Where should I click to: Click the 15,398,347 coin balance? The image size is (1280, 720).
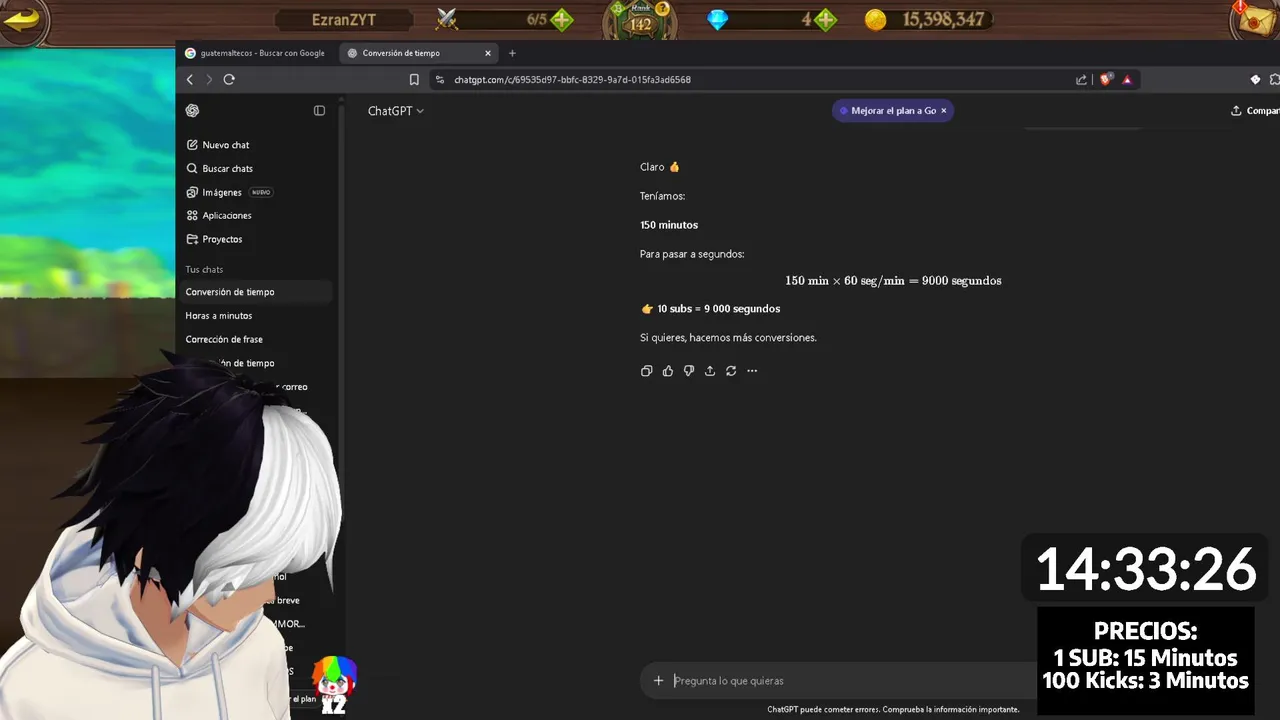coord(943,20)
